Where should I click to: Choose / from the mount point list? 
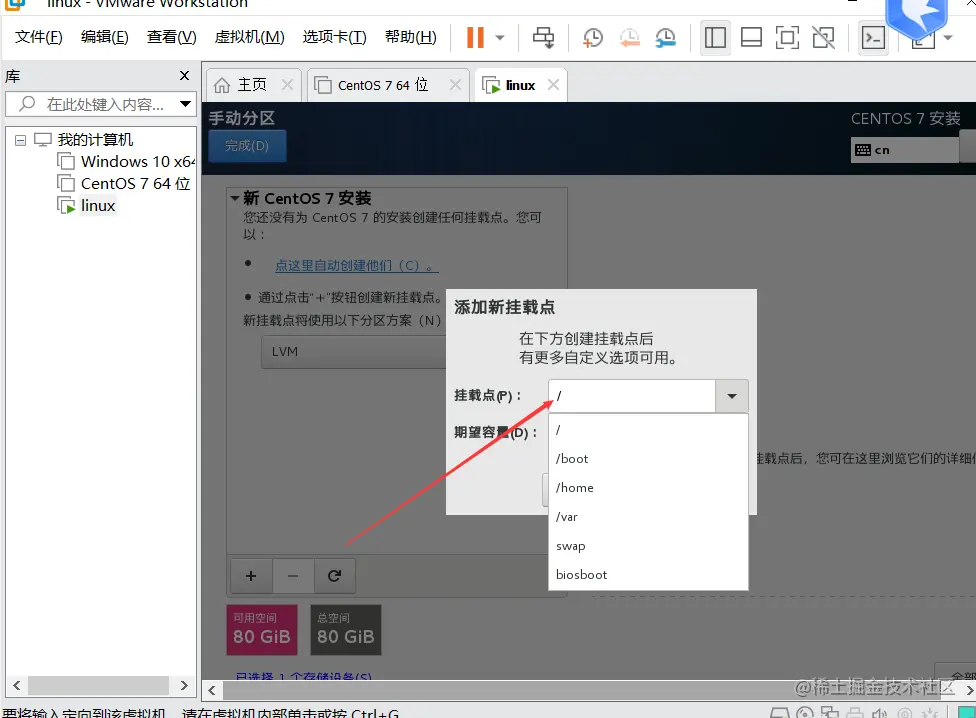point(647,429)
